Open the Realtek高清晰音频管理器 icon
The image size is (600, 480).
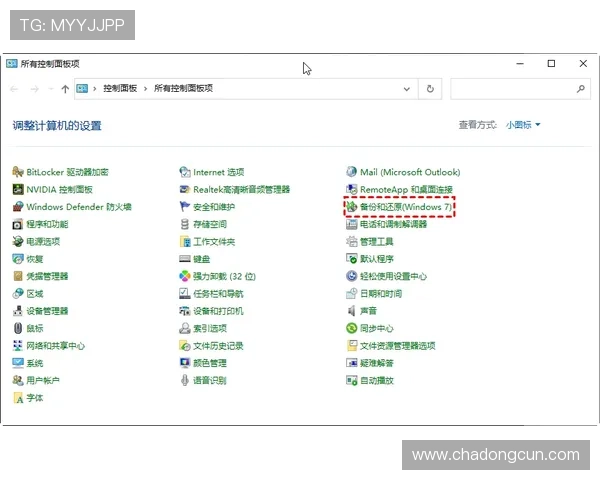coord(184,189)
